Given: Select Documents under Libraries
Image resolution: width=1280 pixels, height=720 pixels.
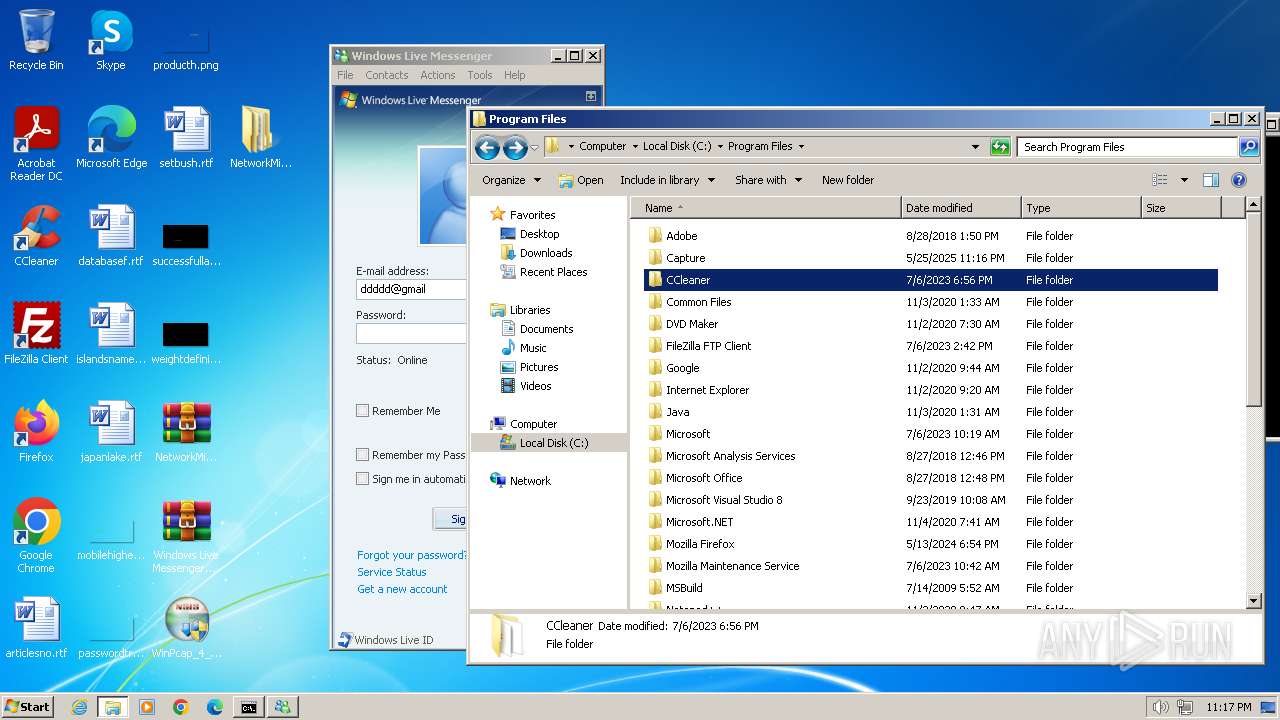Looking at the screenshot, I should (x=546, y=329).
